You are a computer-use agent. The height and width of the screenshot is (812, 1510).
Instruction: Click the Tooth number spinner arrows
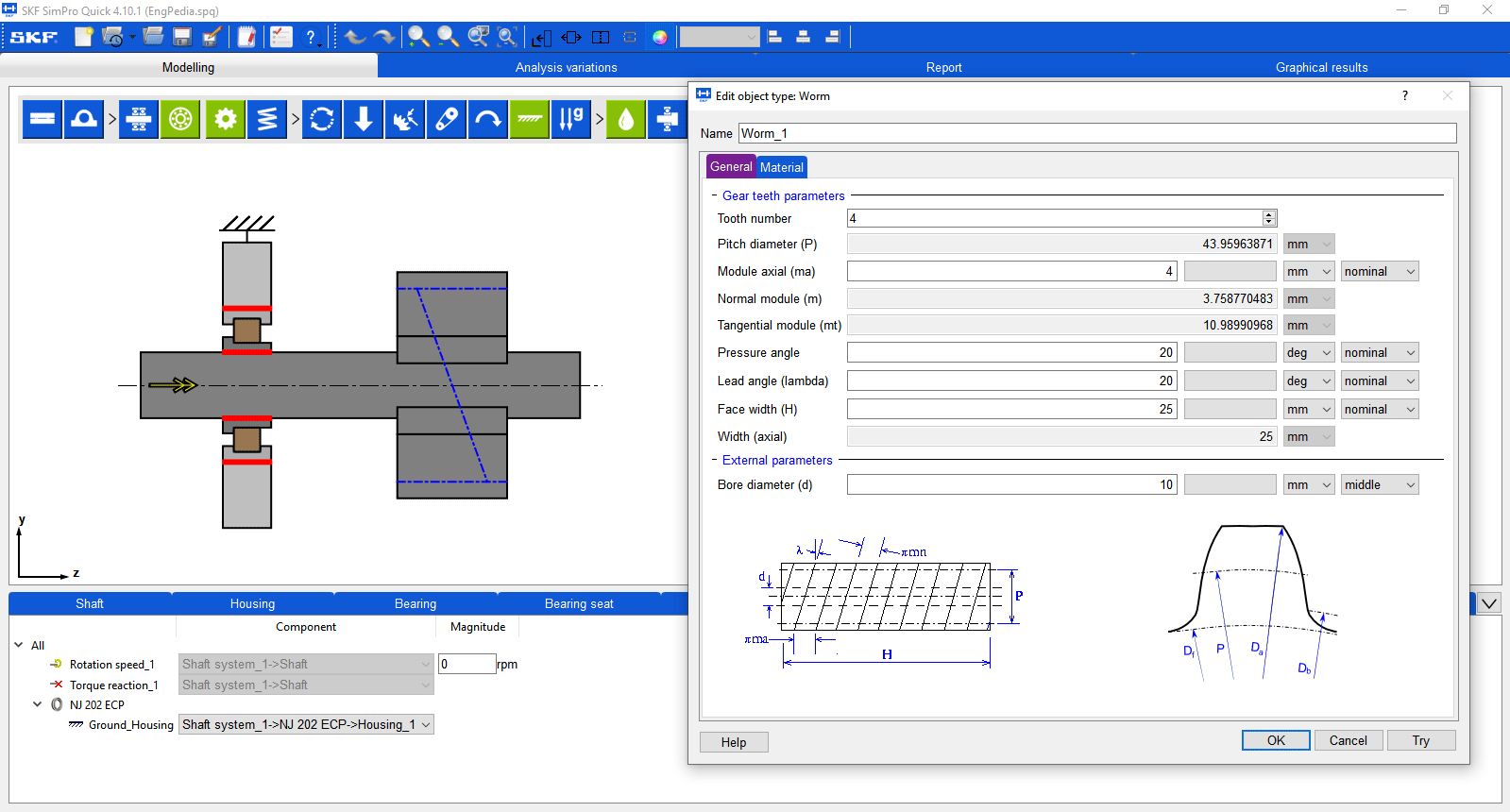coord(1269,218)
